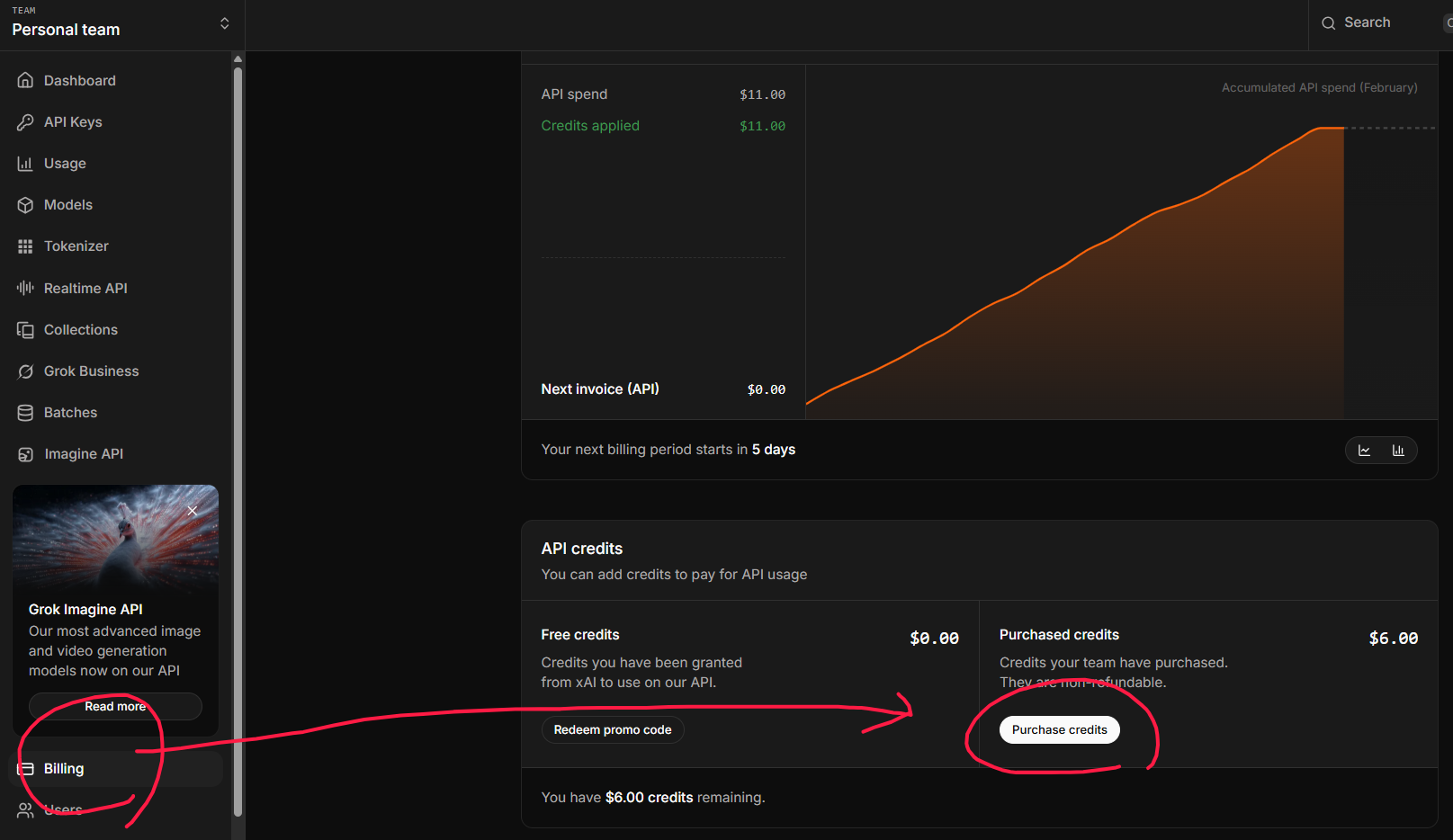Screen dimensions: 1453x840
Task: Click the 'API credits' section heading
Action: pos(582,549)
